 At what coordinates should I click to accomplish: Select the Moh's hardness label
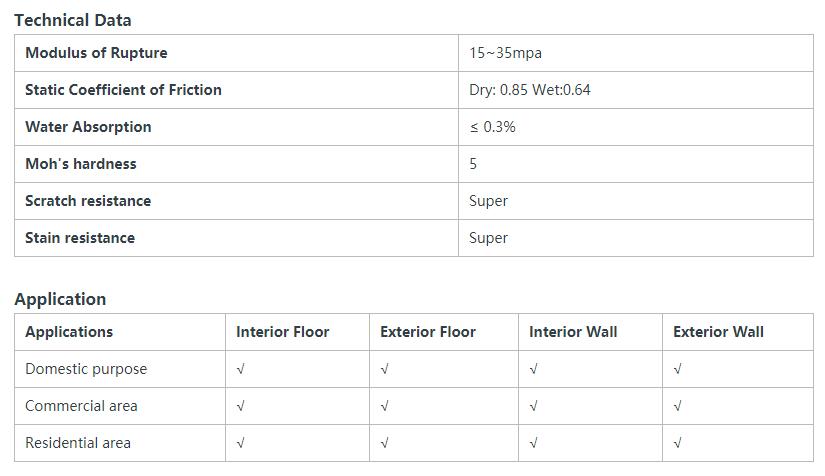coord(81,164)
